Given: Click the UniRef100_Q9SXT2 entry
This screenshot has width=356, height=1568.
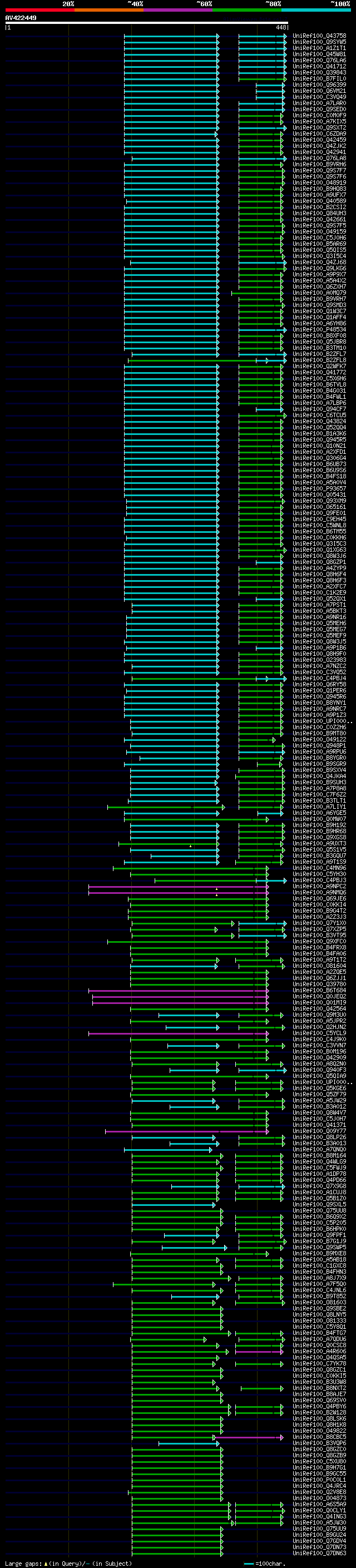Looking at the screenshot, I should 319,128.
